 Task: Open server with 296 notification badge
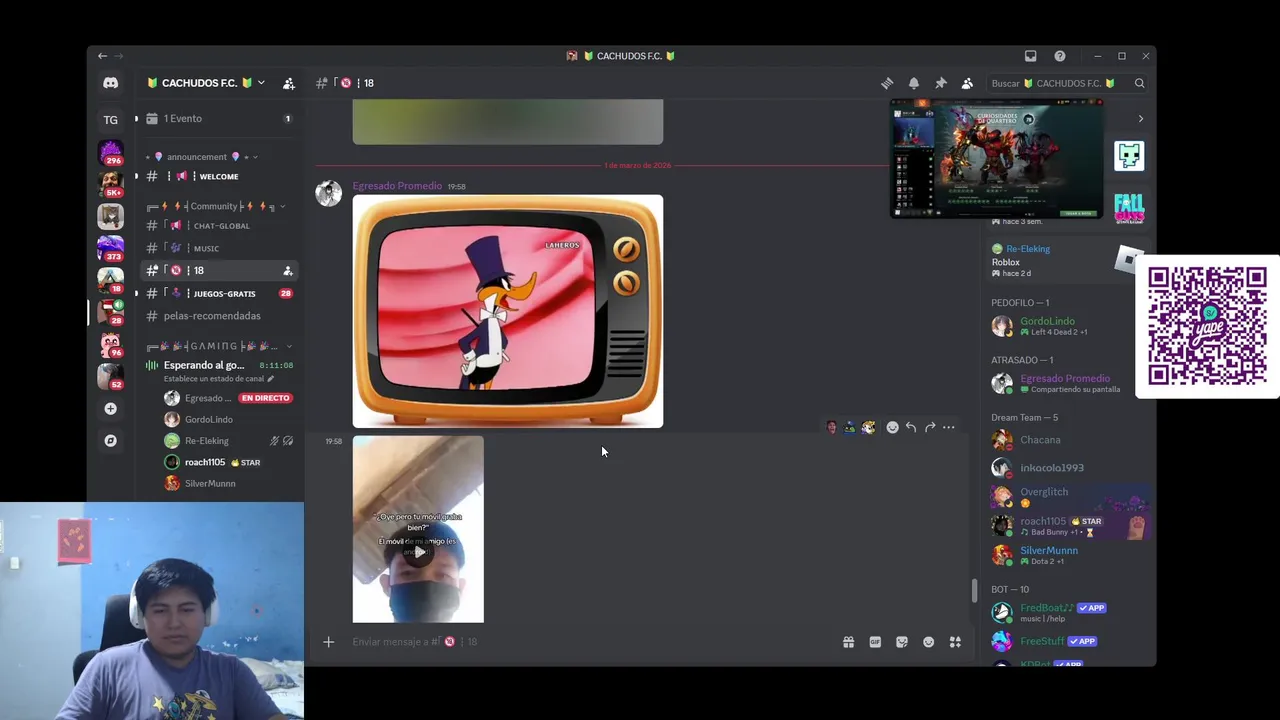click(111, 152)
